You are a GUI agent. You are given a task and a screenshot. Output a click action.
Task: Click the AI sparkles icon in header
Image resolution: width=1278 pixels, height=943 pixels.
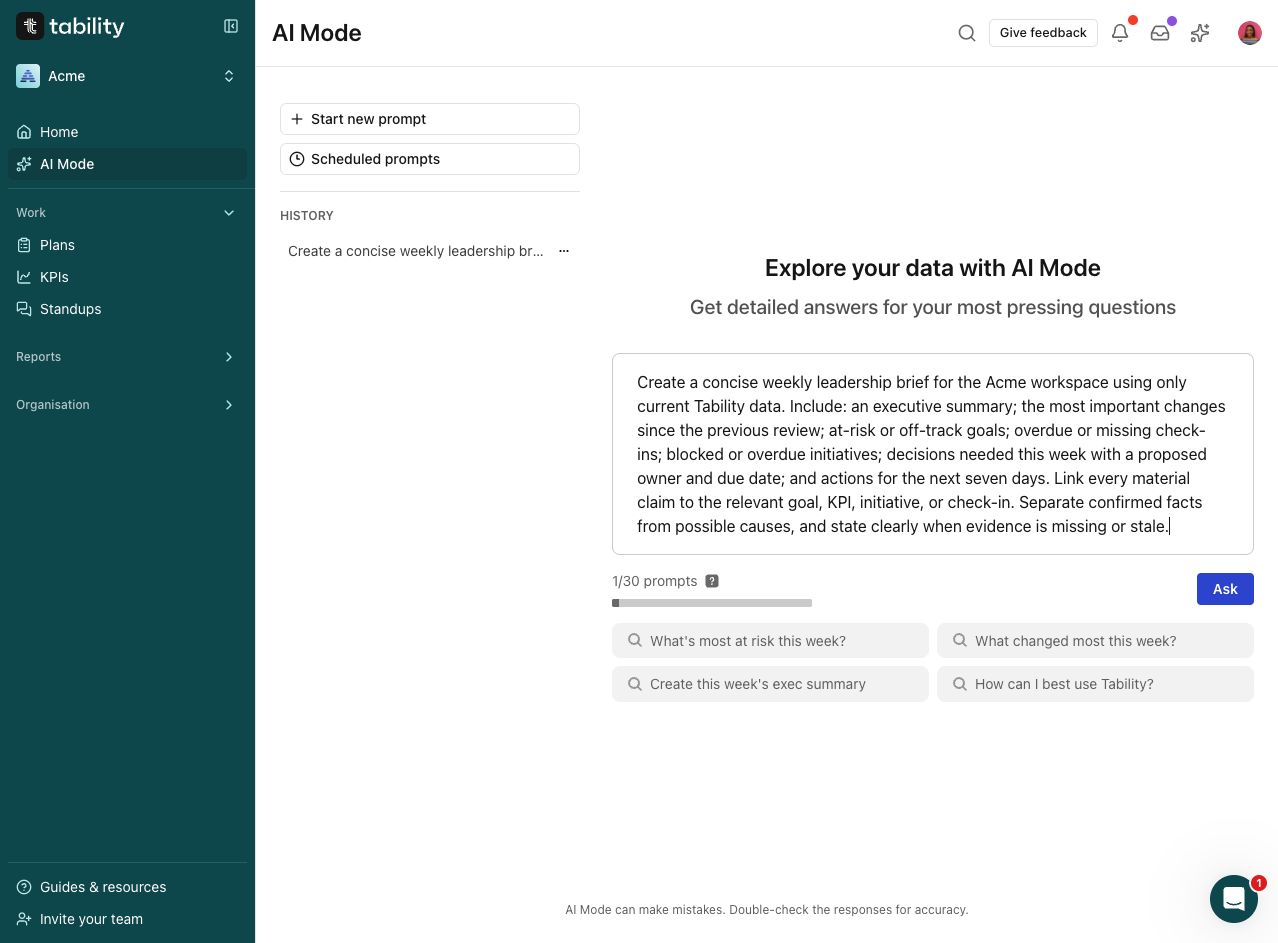coord(1200,33)
